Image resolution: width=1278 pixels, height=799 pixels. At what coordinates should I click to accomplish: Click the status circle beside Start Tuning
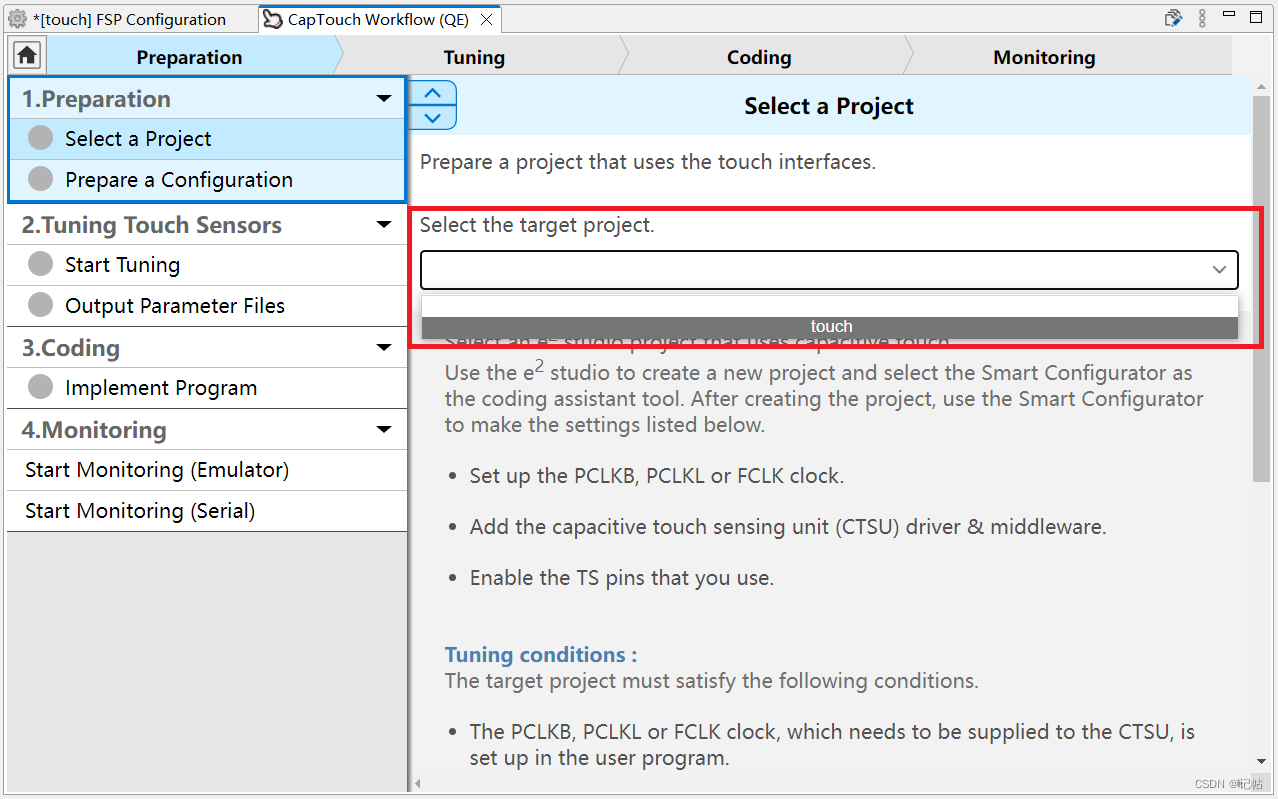coord(40,264)
